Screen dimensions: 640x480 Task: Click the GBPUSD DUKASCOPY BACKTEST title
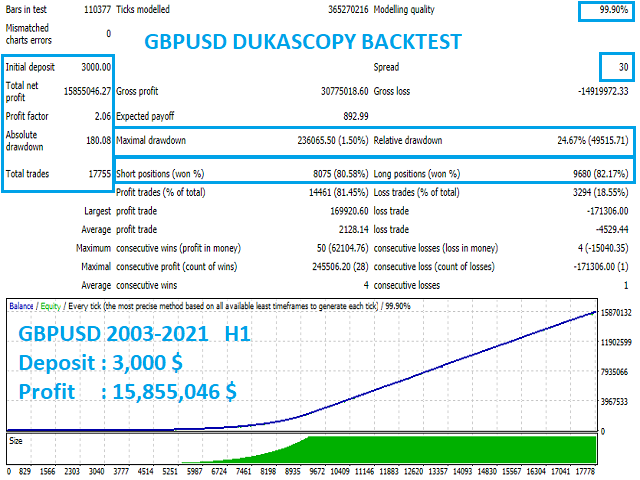[x=302, y=42]
